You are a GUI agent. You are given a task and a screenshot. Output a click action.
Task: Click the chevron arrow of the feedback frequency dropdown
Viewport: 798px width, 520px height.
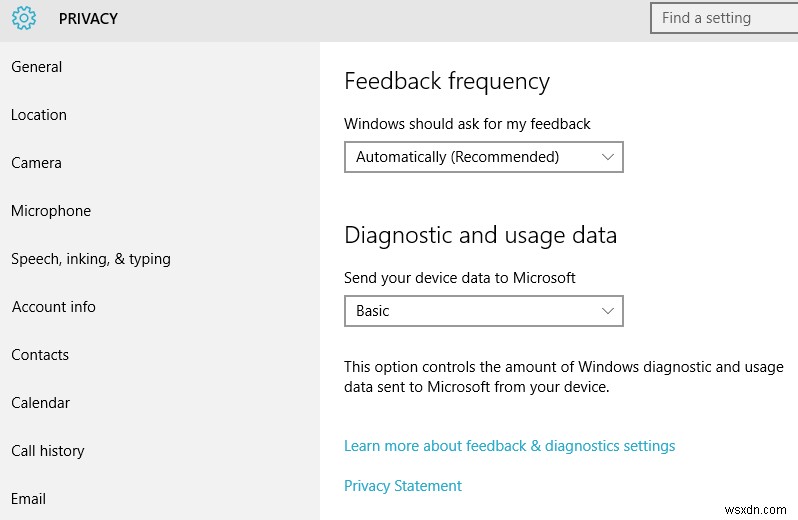608,157
